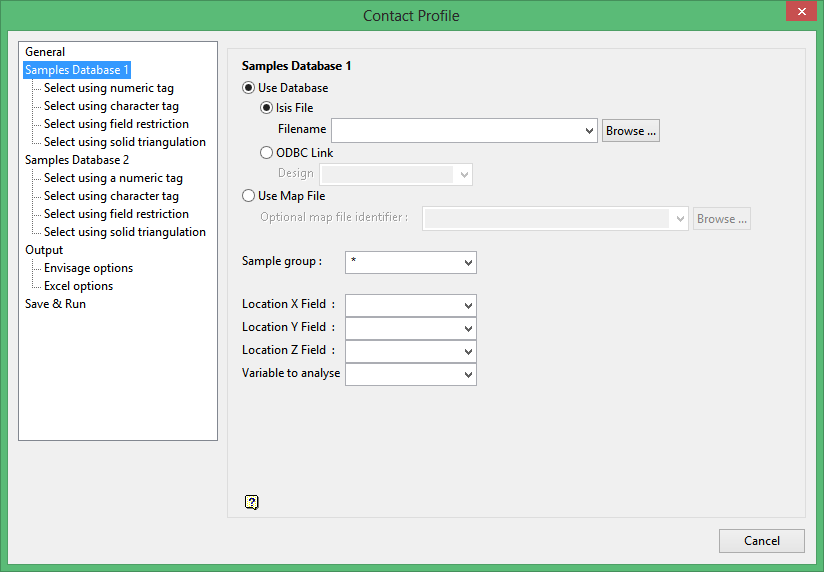The width and height of the screenshot is (824, 572).
Task: Open the Variable to analyse dropdown
Action: click(468, 374)
